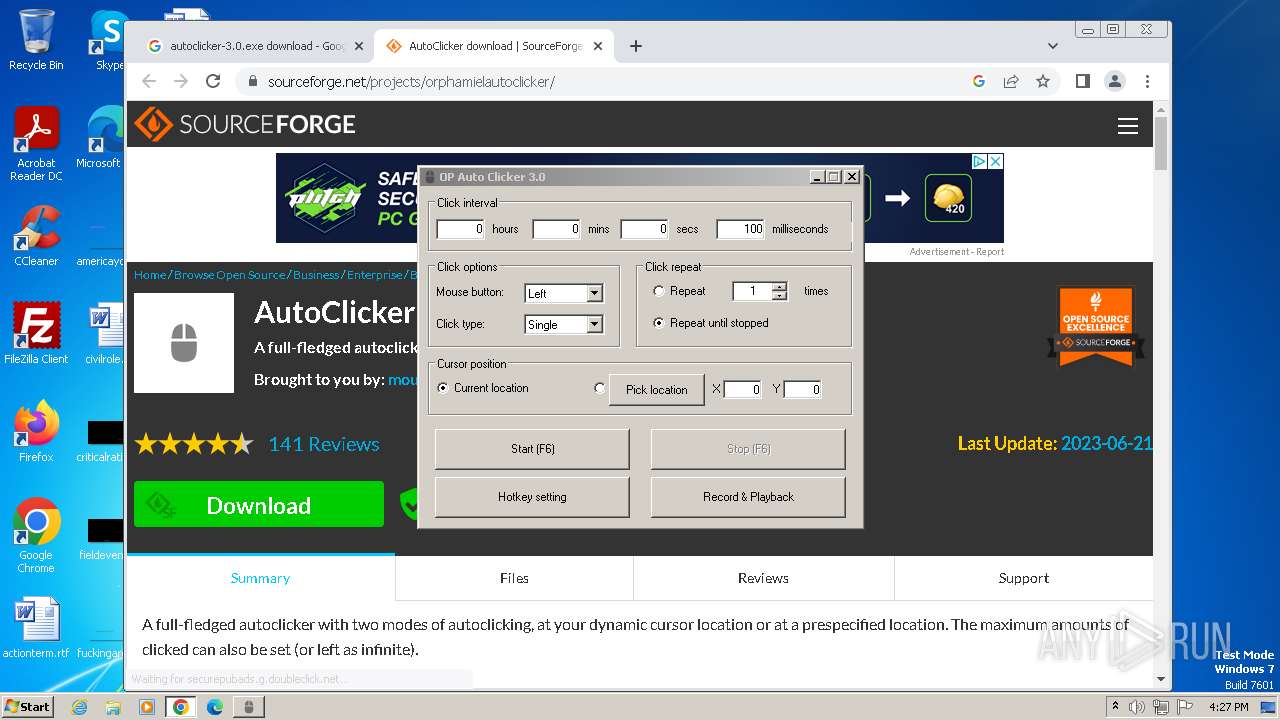Click the hours input field
The image size is (1280, 720).
coord(461,229)
